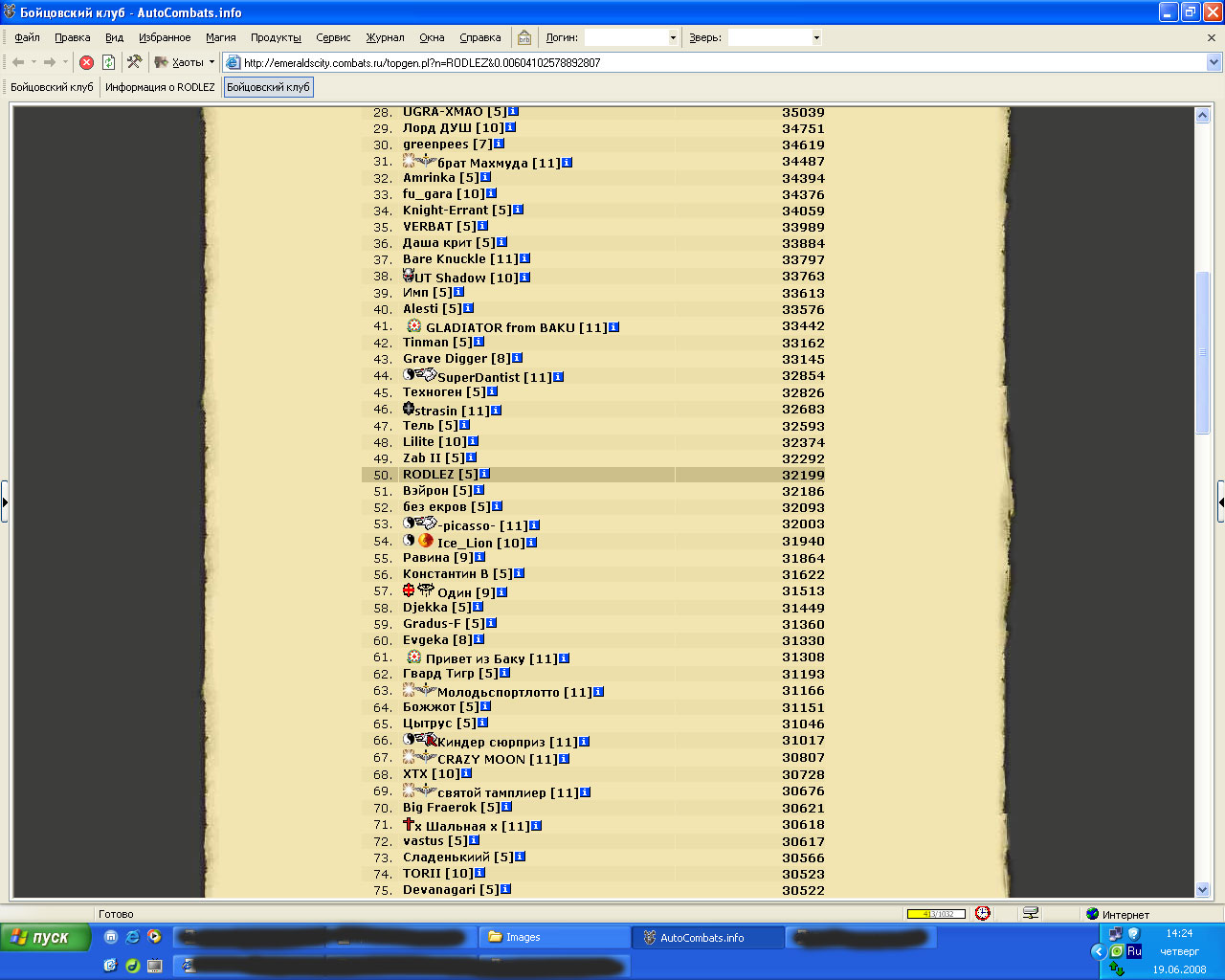The height and width of the screenshot is (980, 1225).
Task: Open the Журнал menu
Action: (x=385, y=37)
